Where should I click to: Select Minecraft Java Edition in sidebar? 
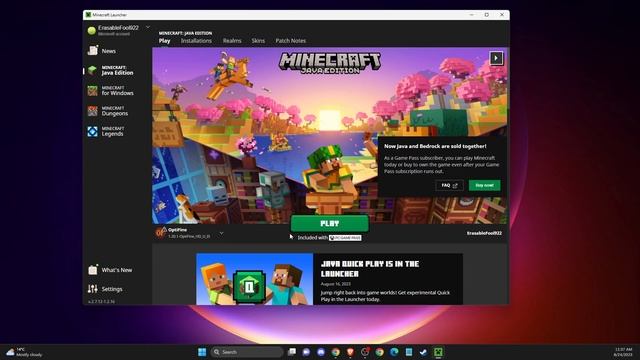[111, 71]
